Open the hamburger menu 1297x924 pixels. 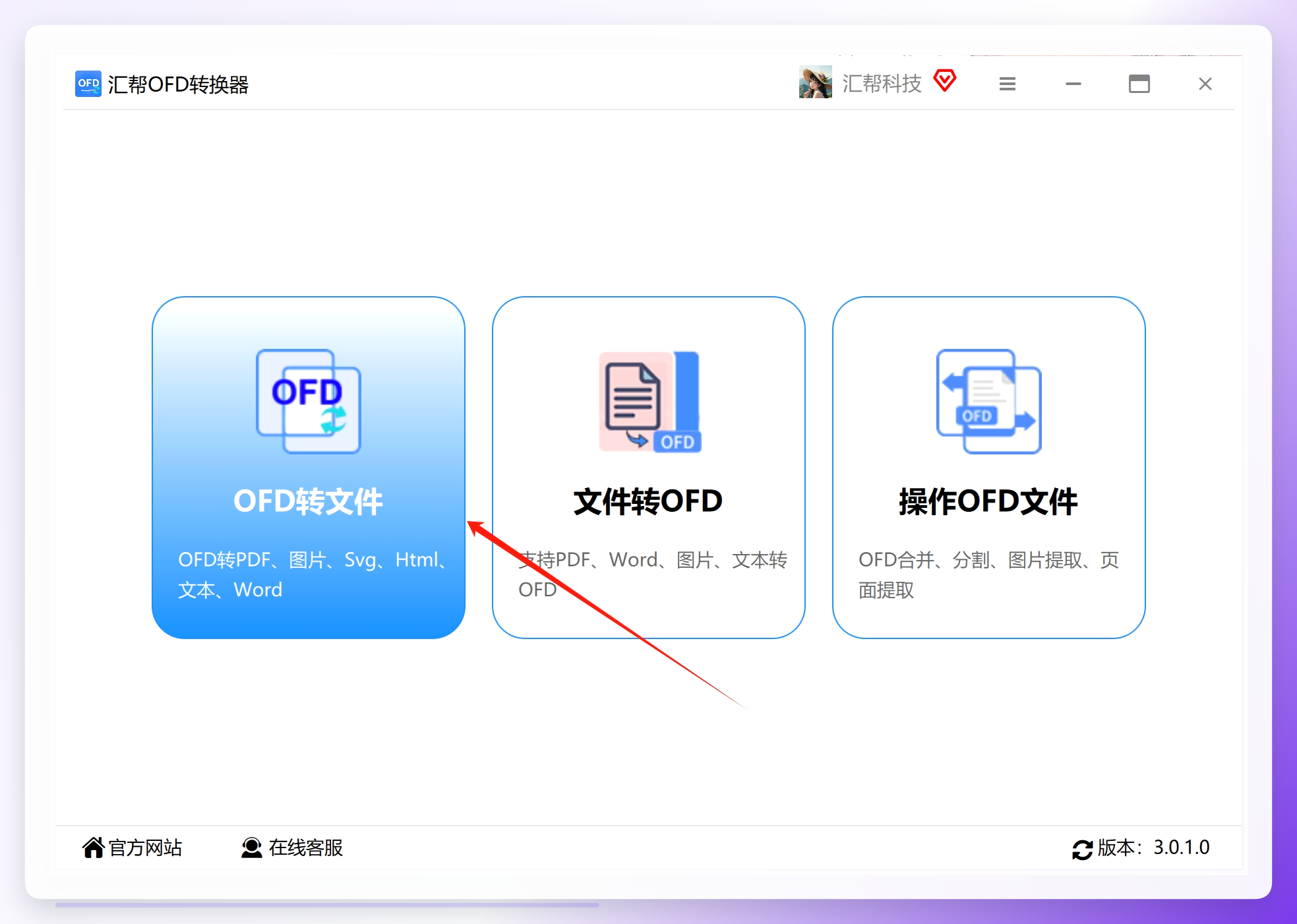[1008, 84]
